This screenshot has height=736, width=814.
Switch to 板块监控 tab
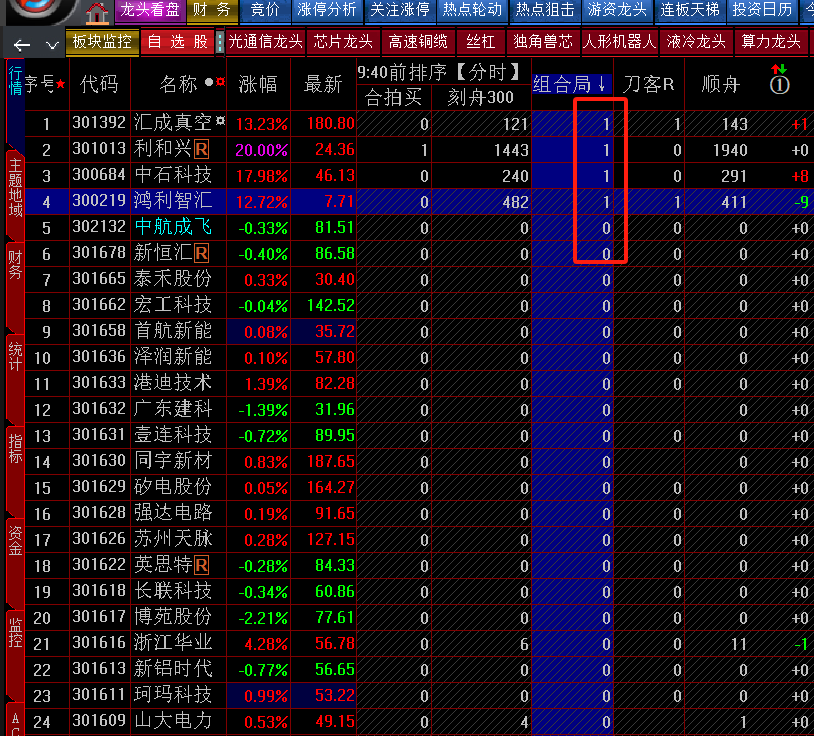tap(102, 42)
